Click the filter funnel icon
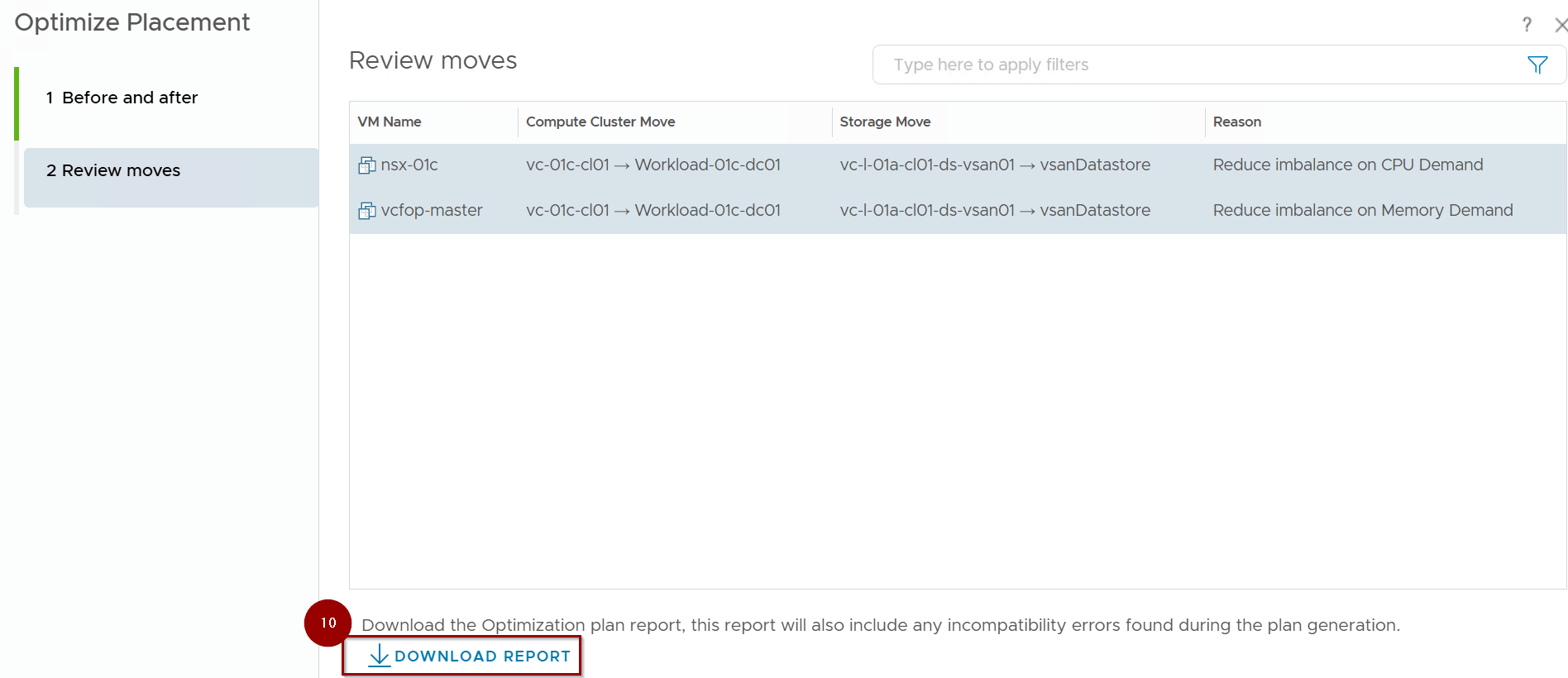The width and height of the screenshot is (1568, 678). click(x=1537, y=65)
